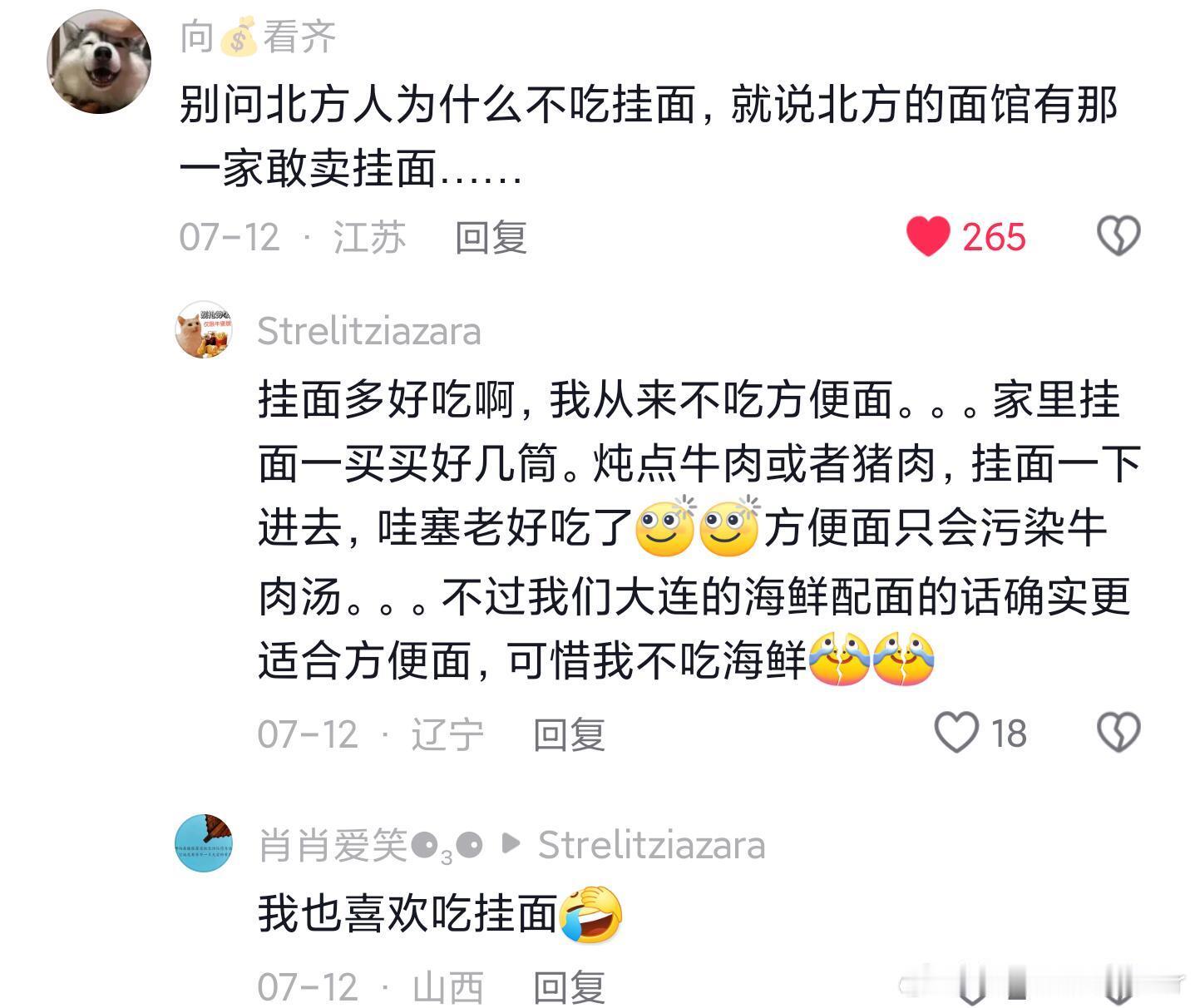
Task: Like Strelitziazara's comment with 18 likes
Action: pyautogui.click(x=956, y=733)
